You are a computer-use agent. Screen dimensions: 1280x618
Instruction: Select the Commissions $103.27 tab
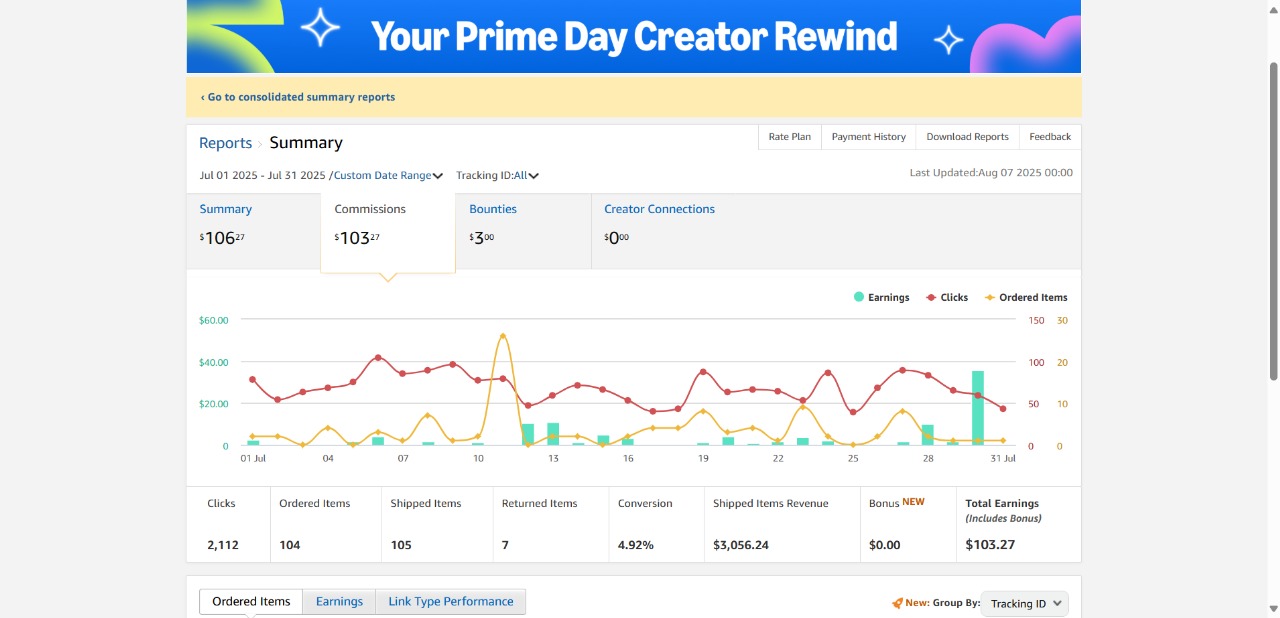coord(388,232)
